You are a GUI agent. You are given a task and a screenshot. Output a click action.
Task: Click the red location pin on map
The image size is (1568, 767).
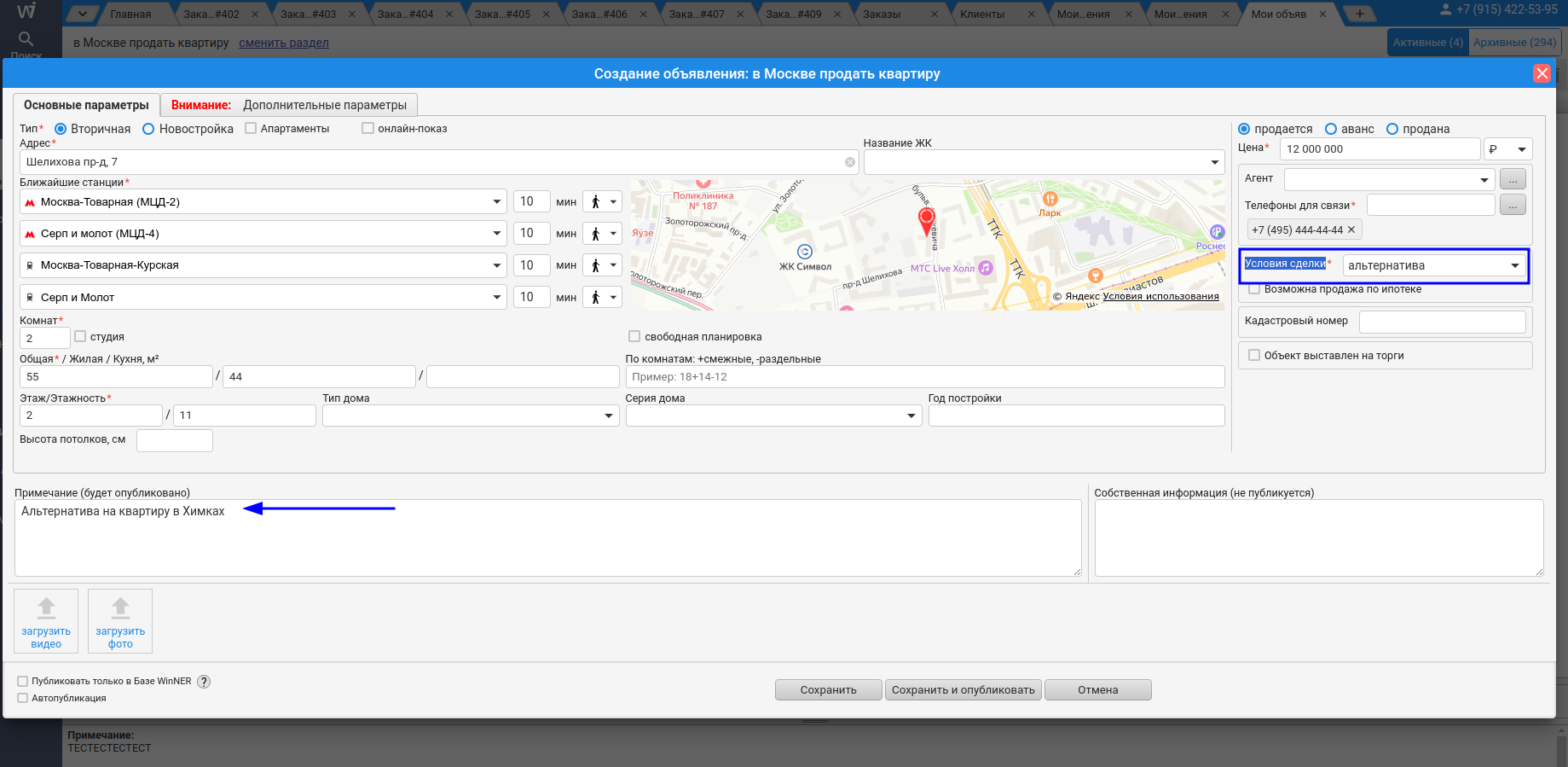tap(926, 221)
